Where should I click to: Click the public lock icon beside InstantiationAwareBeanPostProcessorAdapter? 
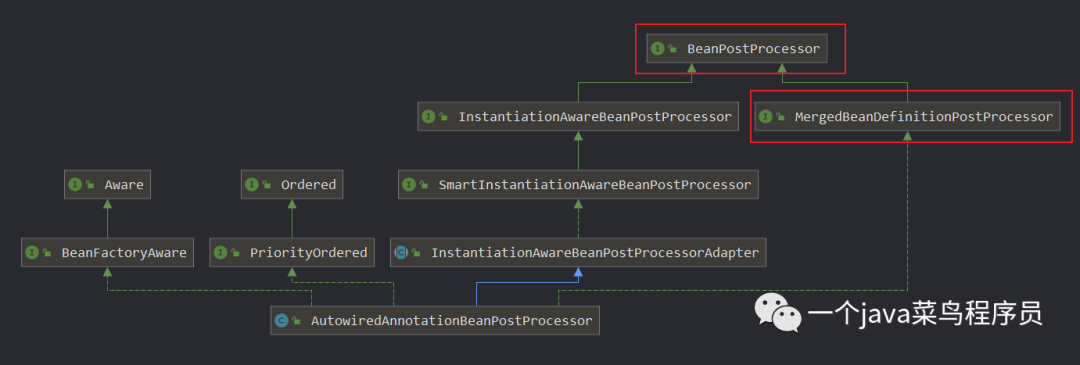tap(416, 253)
